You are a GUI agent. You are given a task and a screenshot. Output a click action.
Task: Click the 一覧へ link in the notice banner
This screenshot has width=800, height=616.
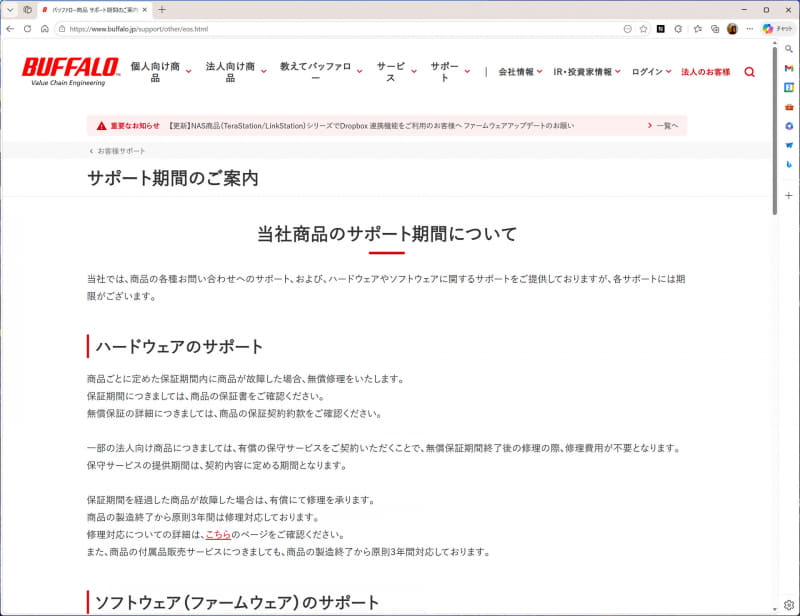coord(665,124)
